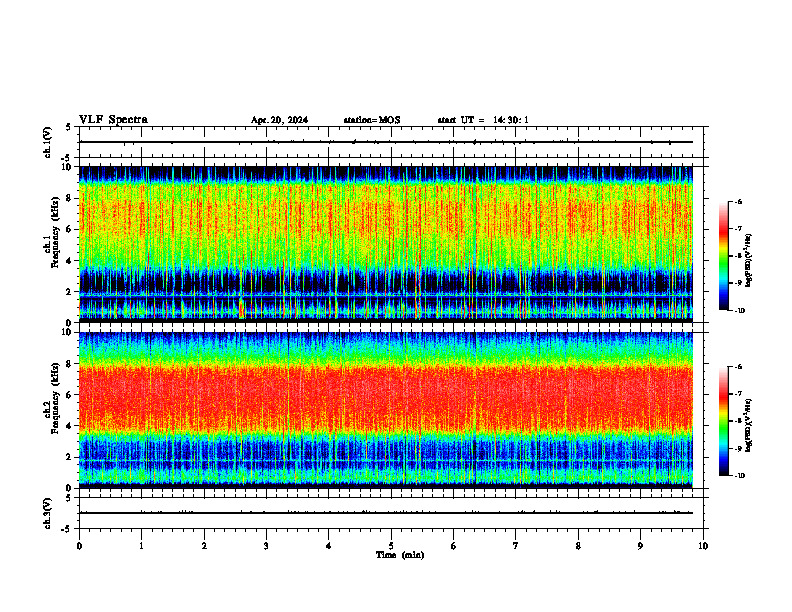Viewport: 792px width, 612px height.
Task: Click the "4" kHz tick on ch.2 frequency axis
Action: [x=69, y=426]
